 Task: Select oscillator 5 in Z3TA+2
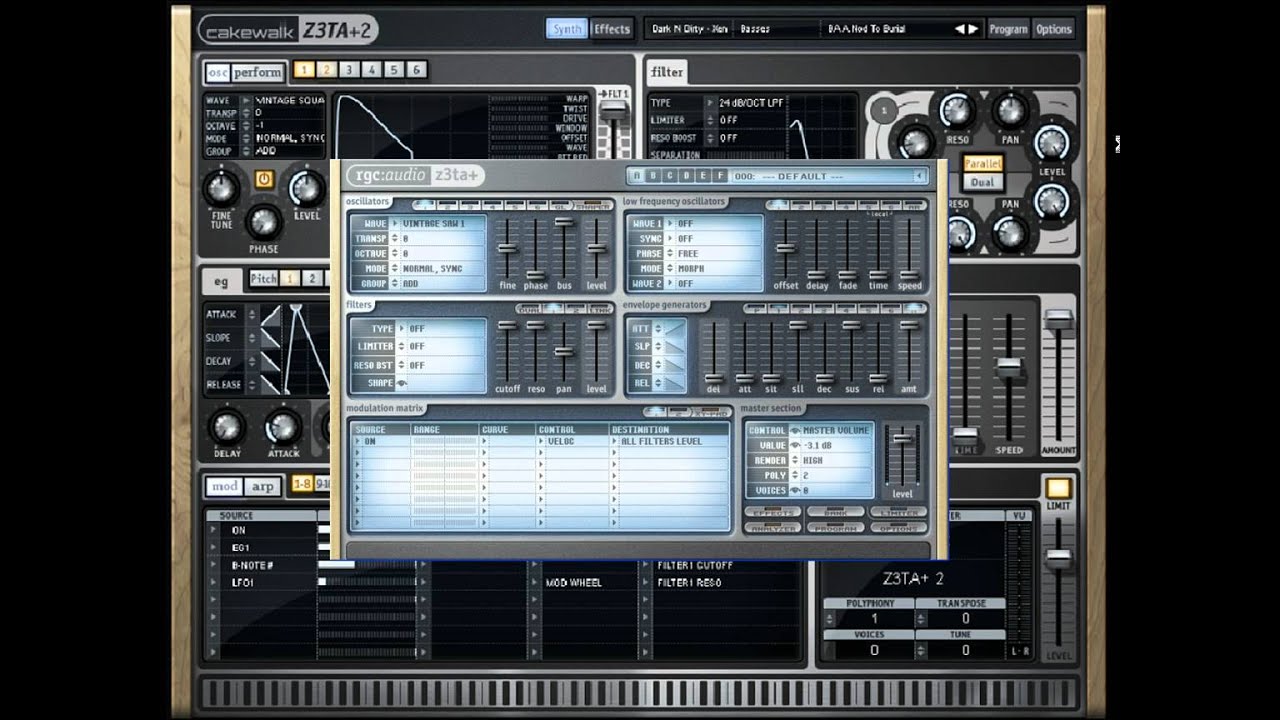pos(394,70)
